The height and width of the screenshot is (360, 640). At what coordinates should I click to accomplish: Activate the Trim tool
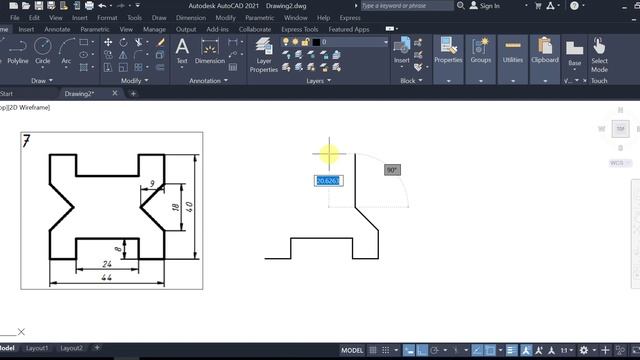tap(139, 42)
